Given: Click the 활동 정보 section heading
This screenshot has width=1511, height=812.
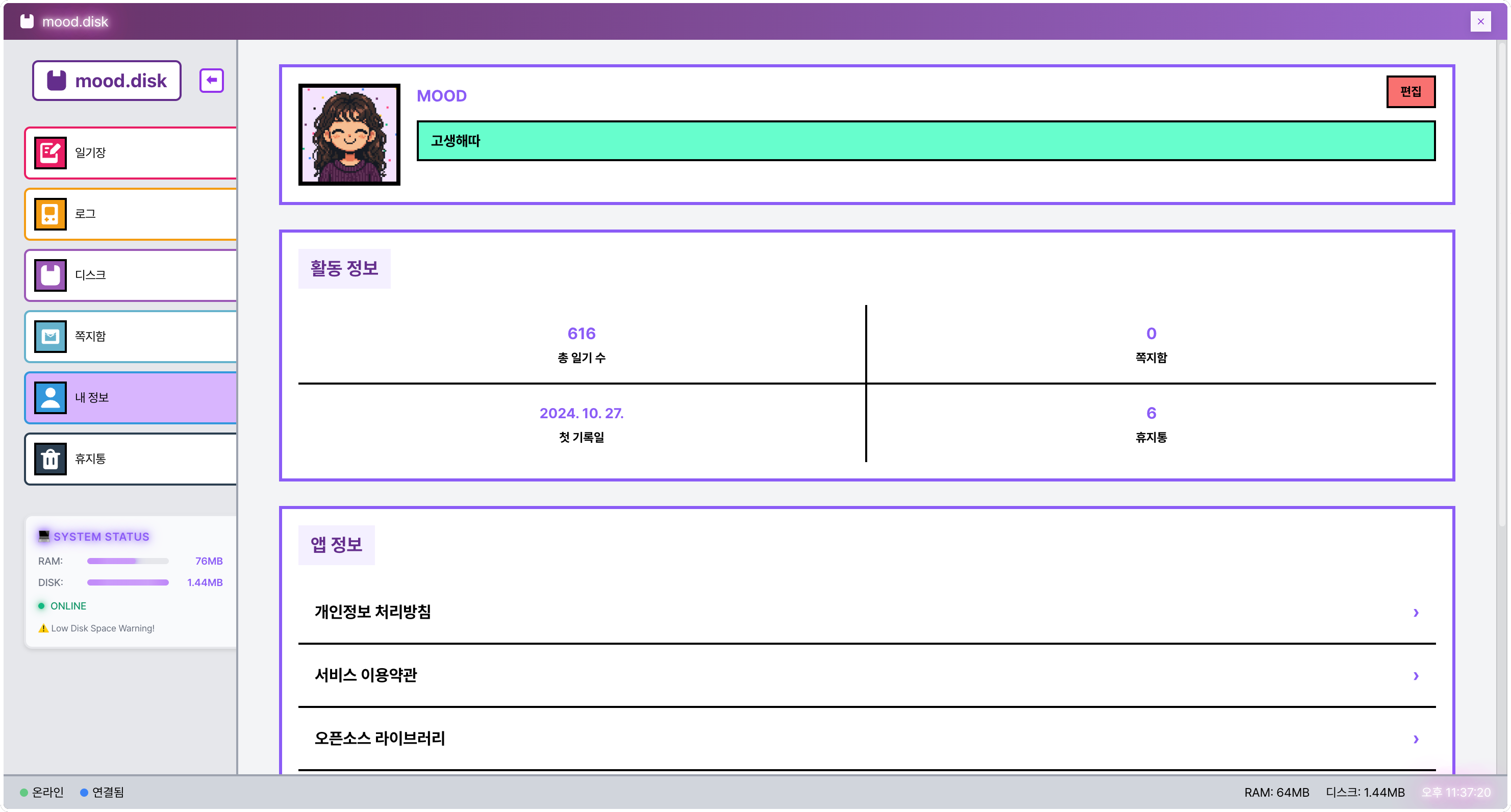Looking at the screenshot, I should [x=344, y=268].
